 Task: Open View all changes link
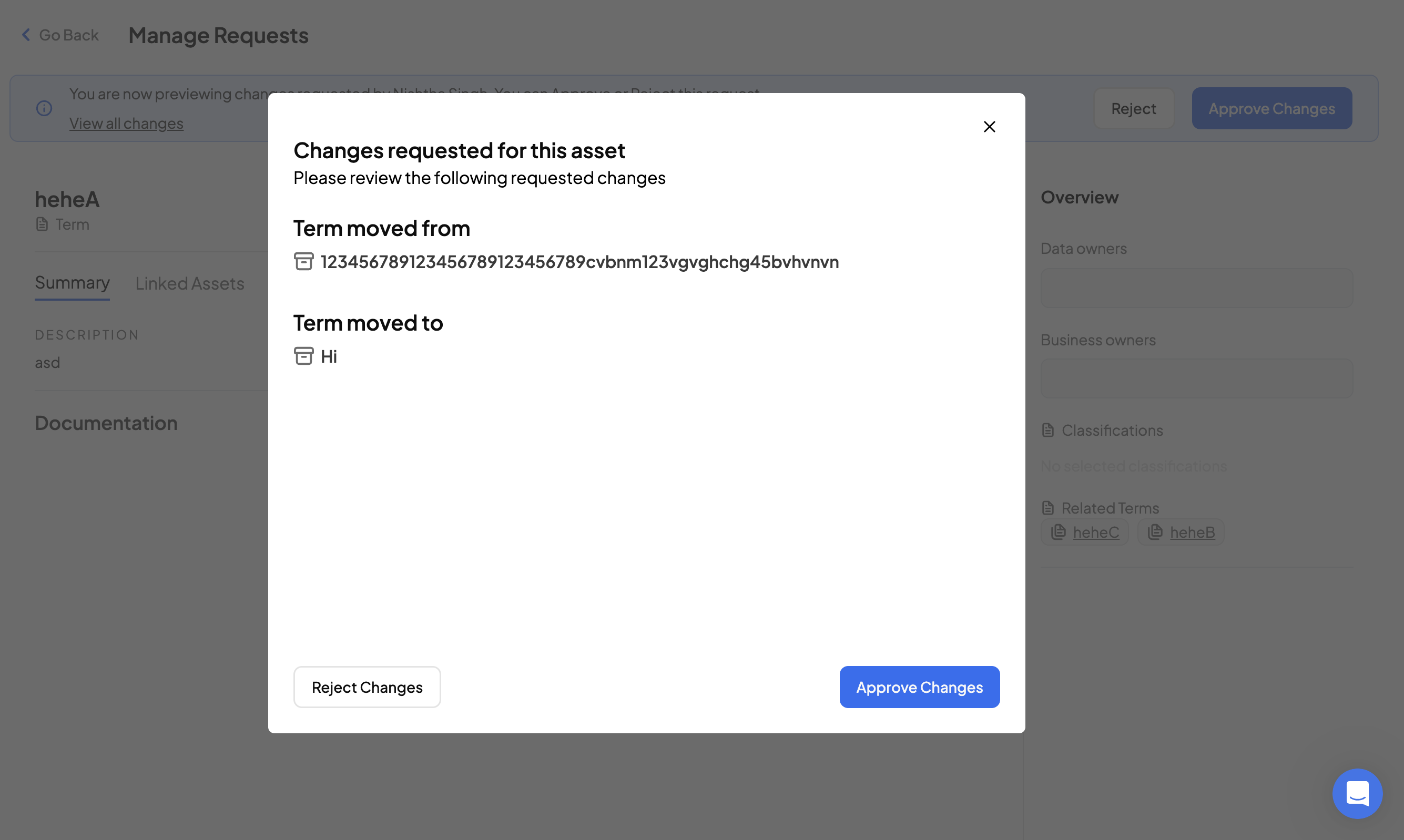tap(126, 124)
